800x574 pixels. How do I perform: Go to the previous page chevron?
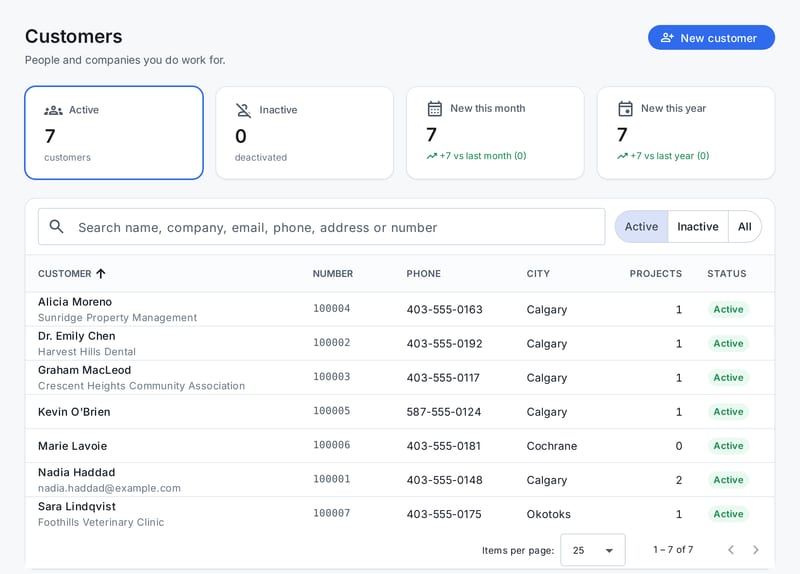[x=731, y=550]
